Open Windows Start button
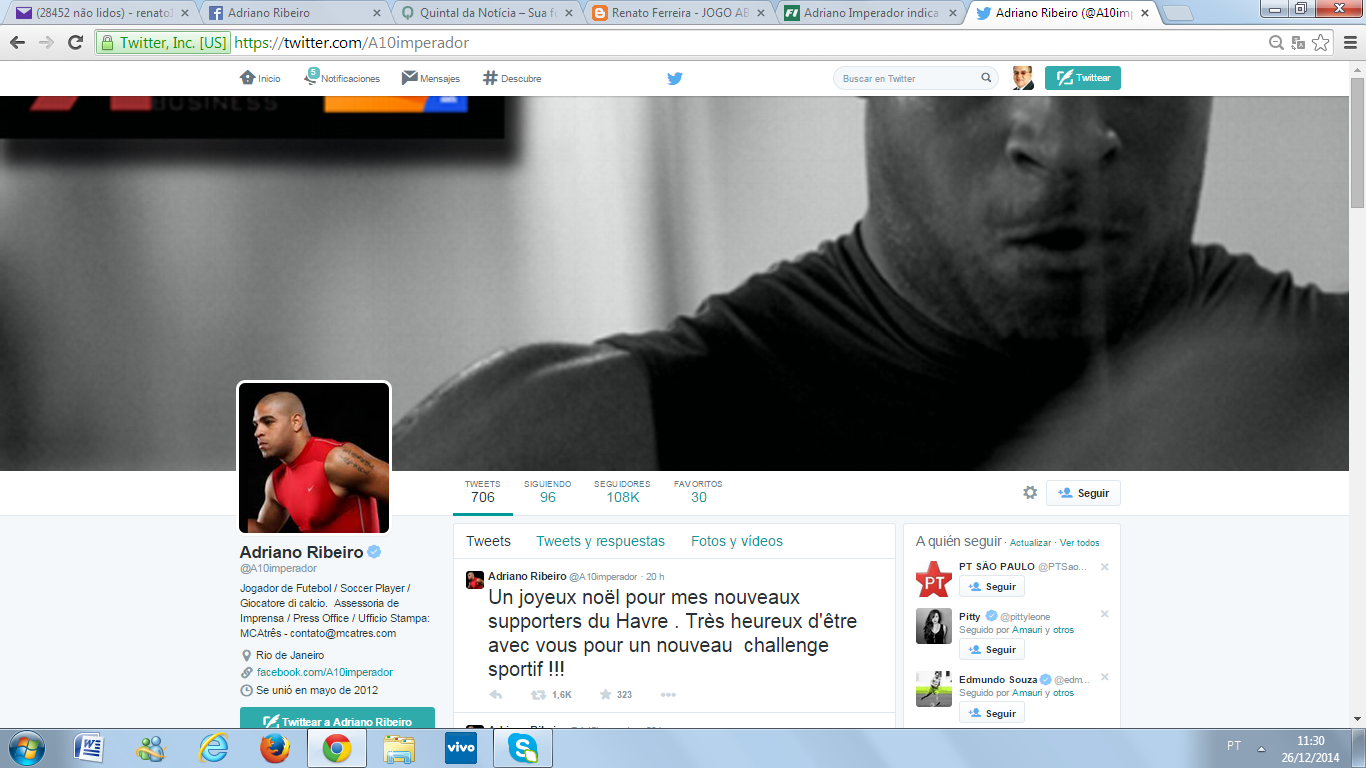 pyautogui.click(x=26, y=748)
